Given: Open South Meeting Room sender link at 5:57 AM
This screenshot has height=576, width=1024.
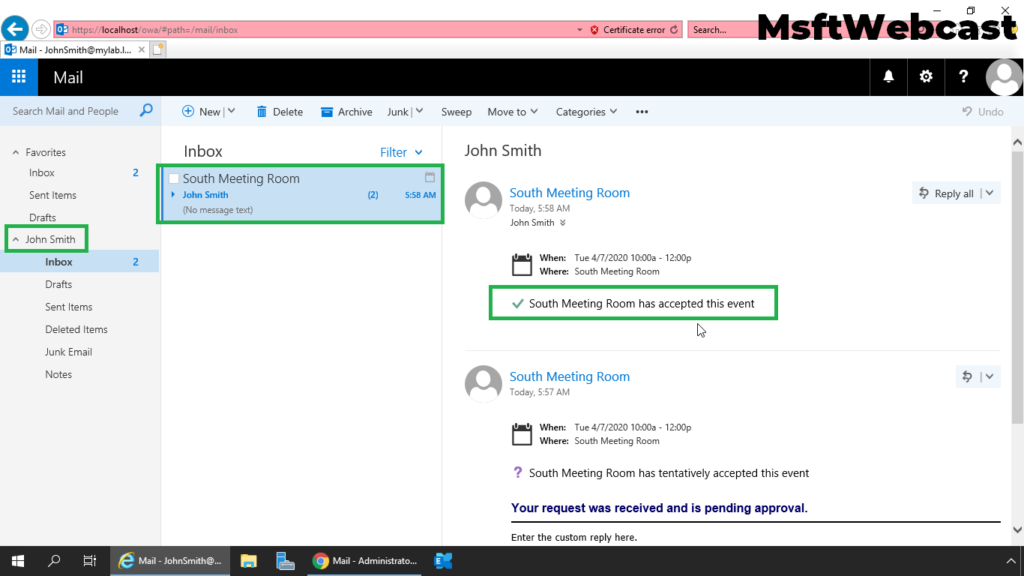Looking at the screenshot, I should tap(569, 376).
